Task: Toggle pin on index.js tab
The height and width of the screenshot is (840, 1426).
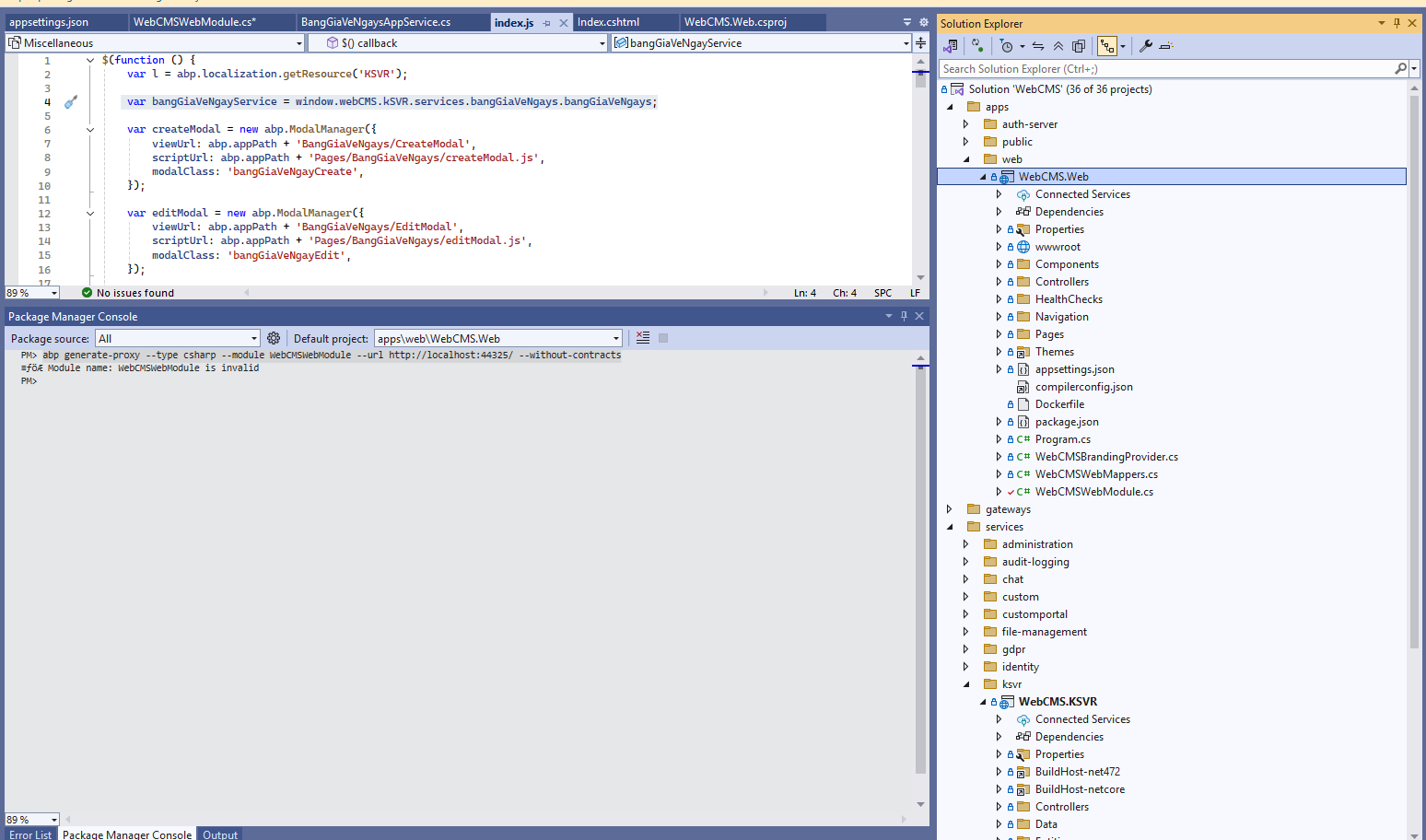Action: (547, 23)
